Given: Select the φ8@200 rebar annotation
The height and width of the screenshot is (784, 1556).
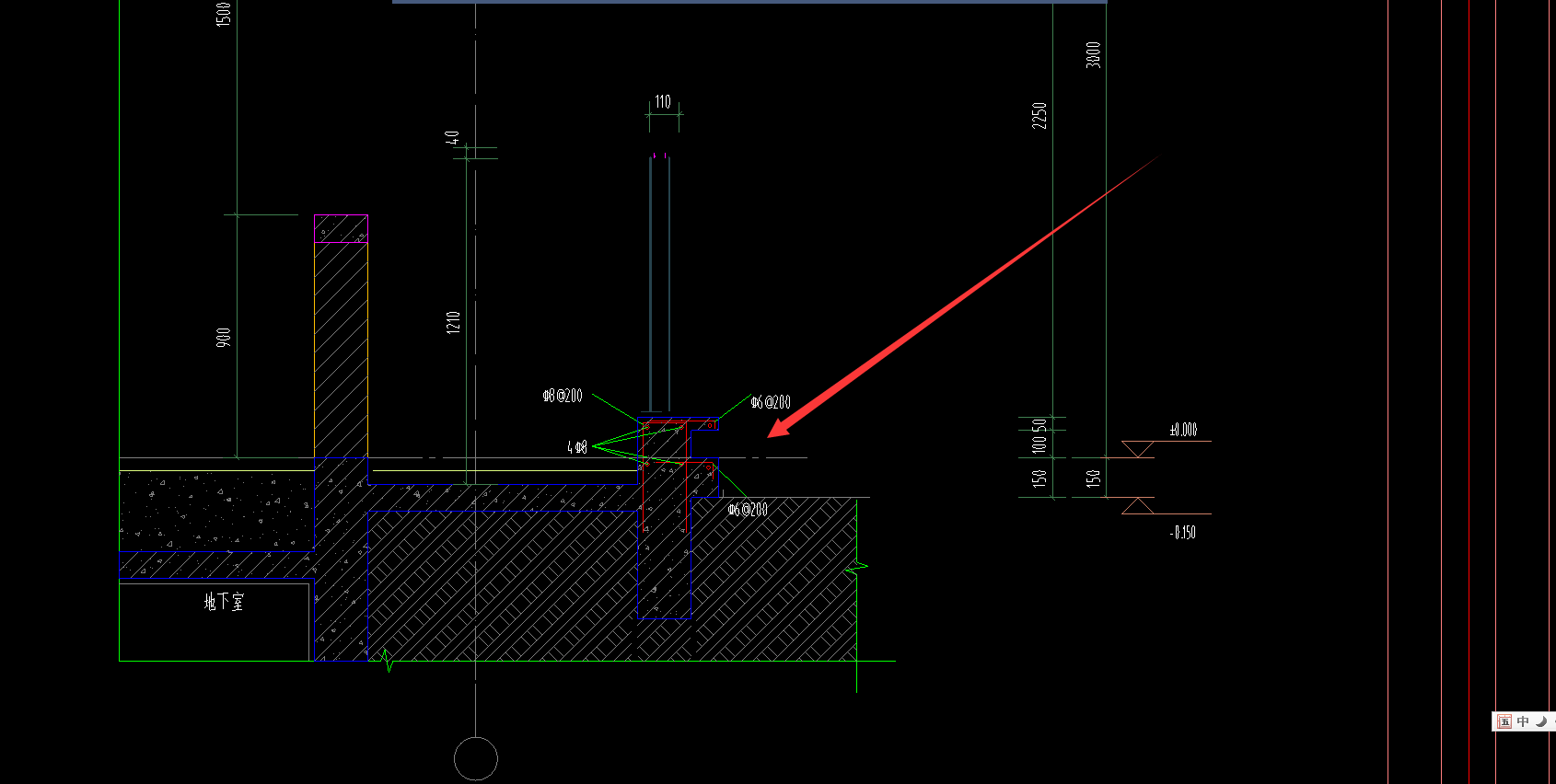Looking at the screenshot, I should point(563,396).
